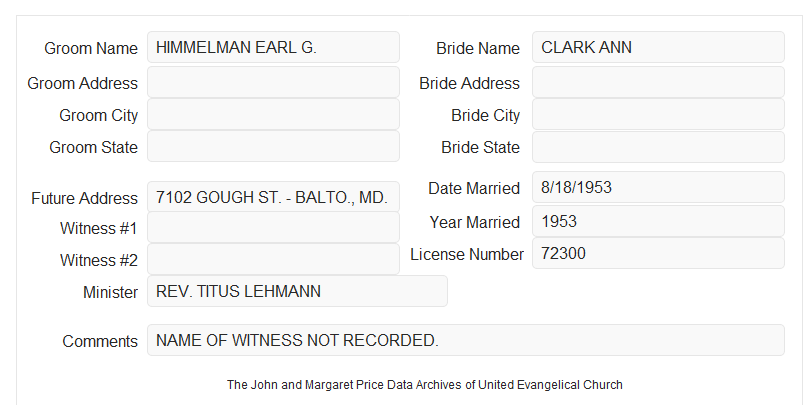
Task: Click the Price Data Archives footer text
Action: click(425, 384)
